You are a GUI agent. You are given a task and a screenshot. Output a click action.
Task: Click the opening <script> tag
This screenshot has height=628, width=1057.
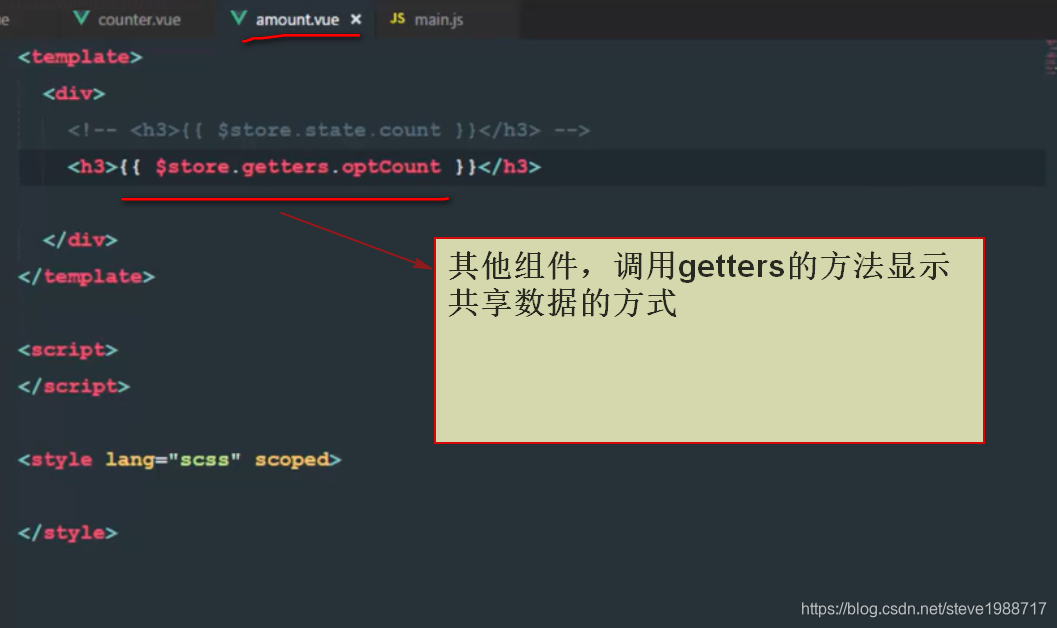point(68,350)
